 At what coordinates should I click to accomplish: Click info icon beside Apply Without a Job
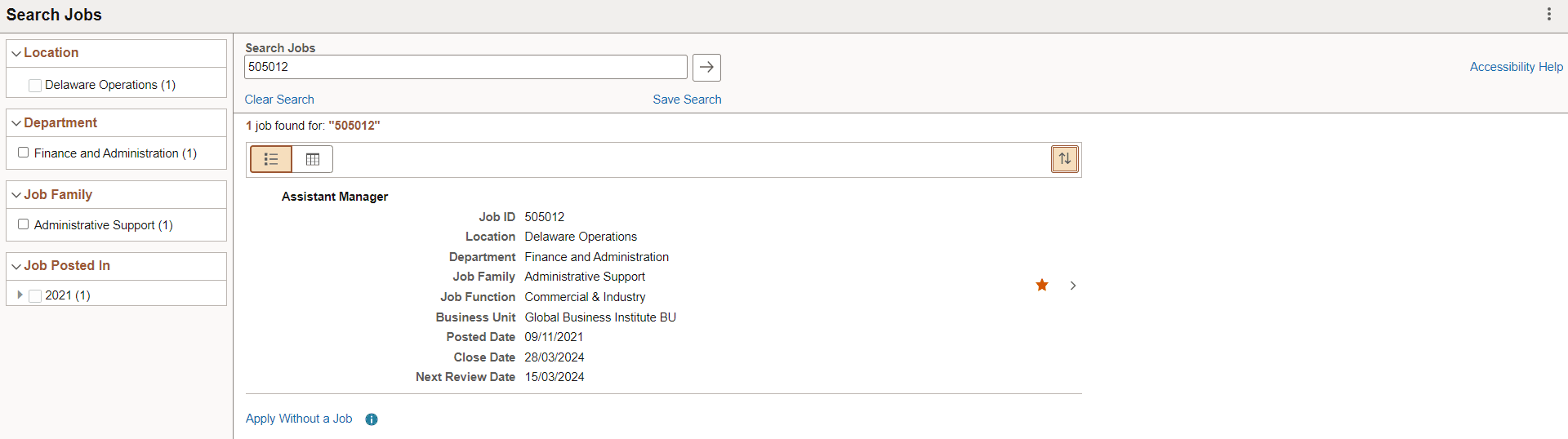point(372,419)
